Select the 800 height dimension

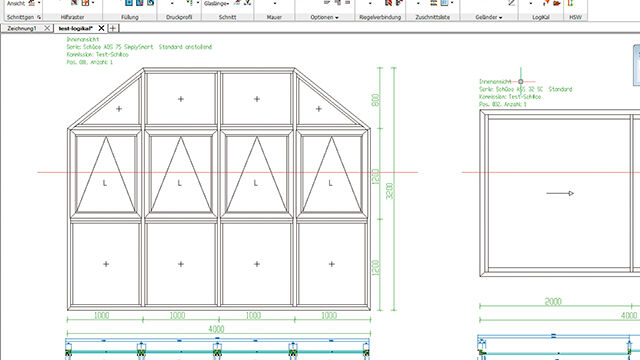pos(376,100)
